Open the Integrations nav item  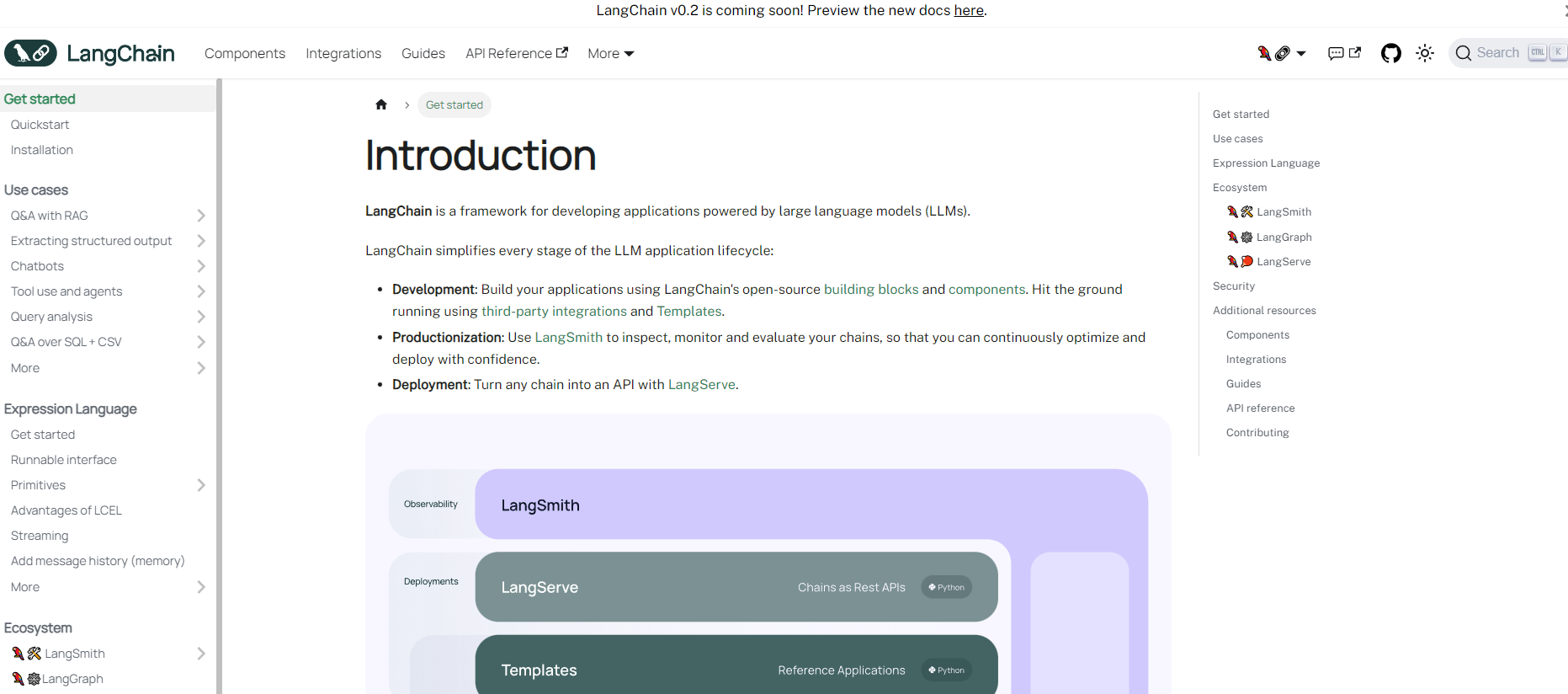tap(343, 53)
